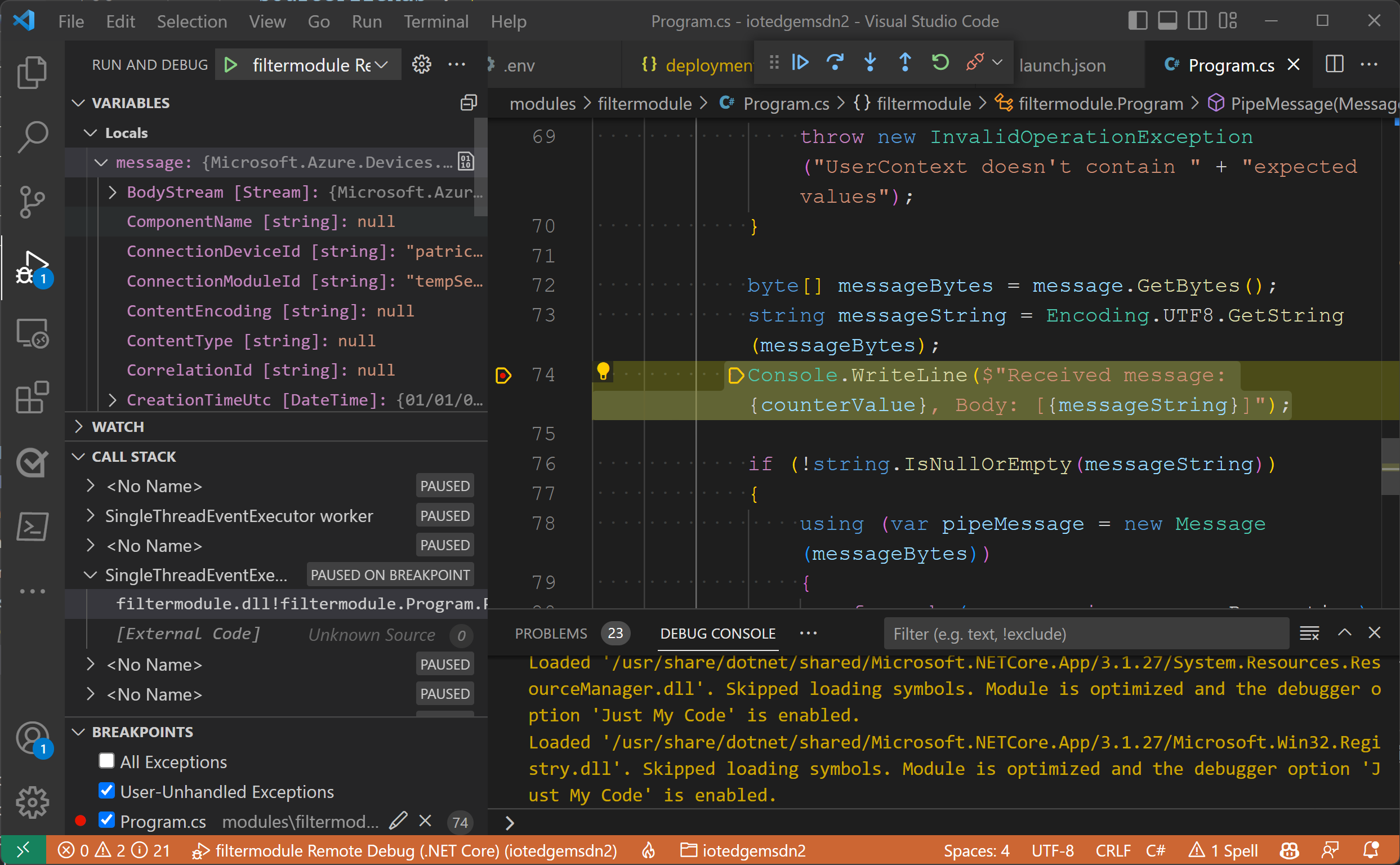Switch to the PROBLEMS panel tab

(550, 634)
